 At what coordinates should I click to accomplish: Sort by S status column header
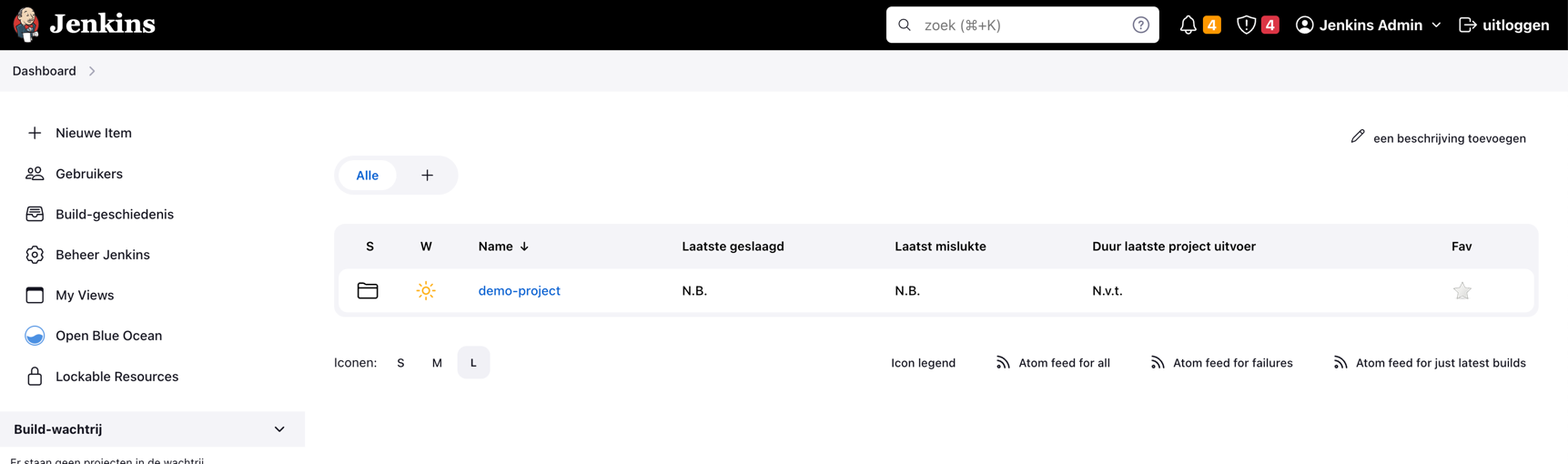click(369, 247)
